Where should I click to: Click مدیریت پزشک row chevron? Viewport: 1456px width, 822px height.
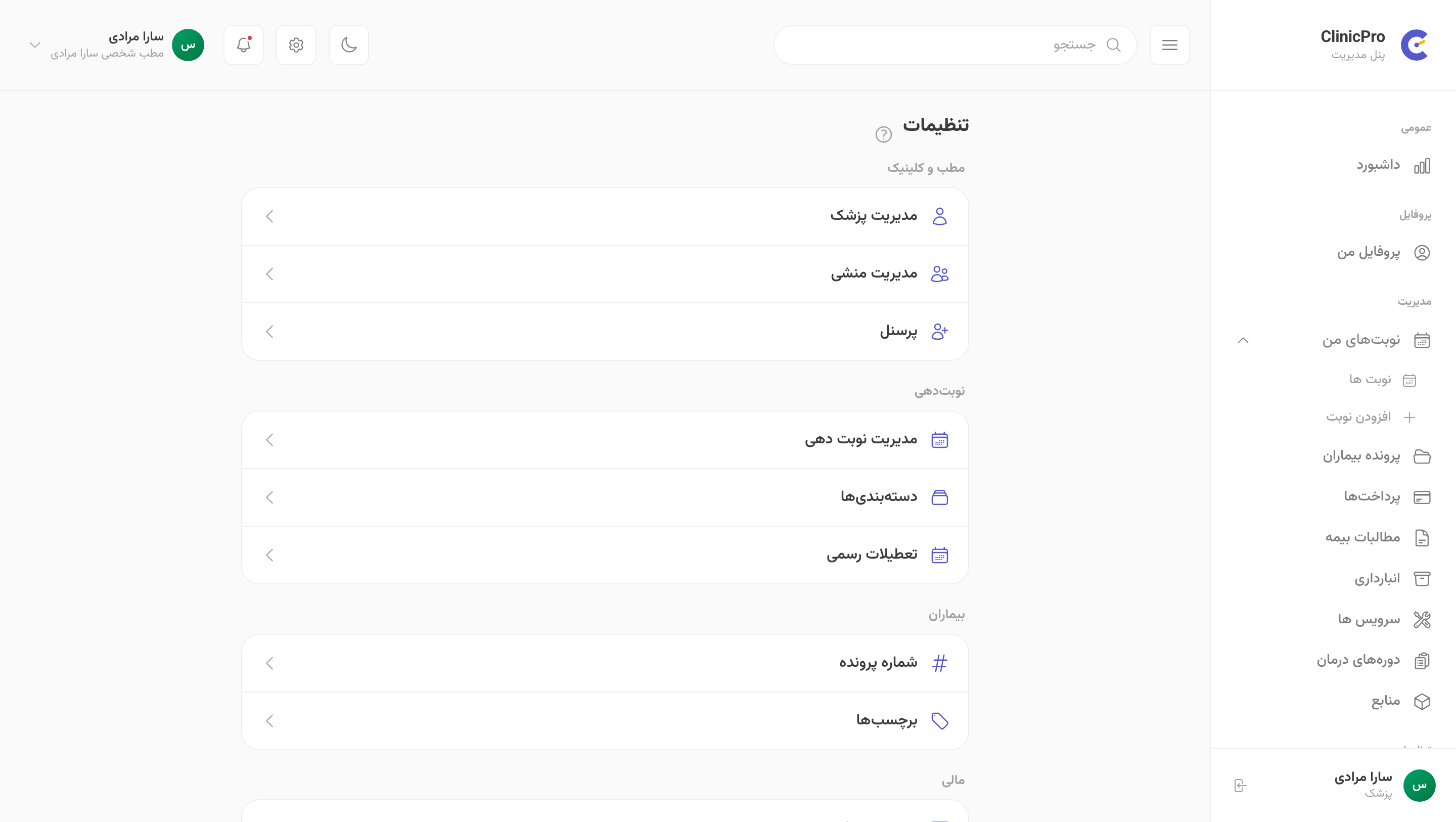[269, 216]
